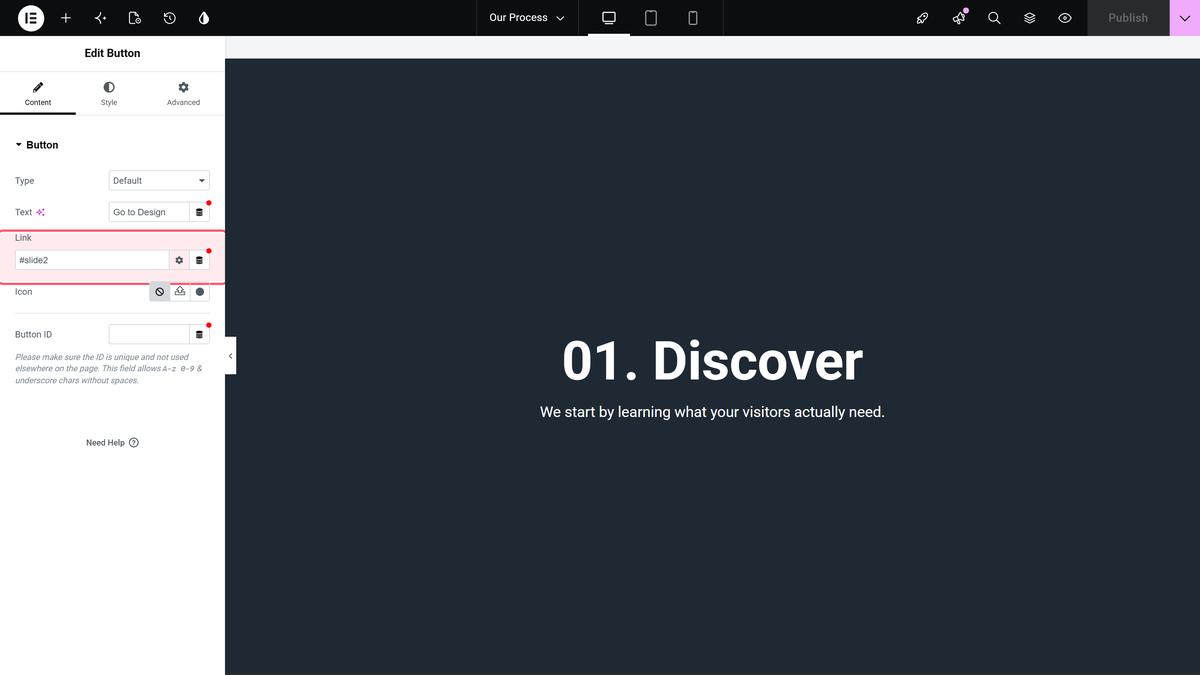Collapse the Button section
This screenshot has height=675, width=1200.
(37, 145)
